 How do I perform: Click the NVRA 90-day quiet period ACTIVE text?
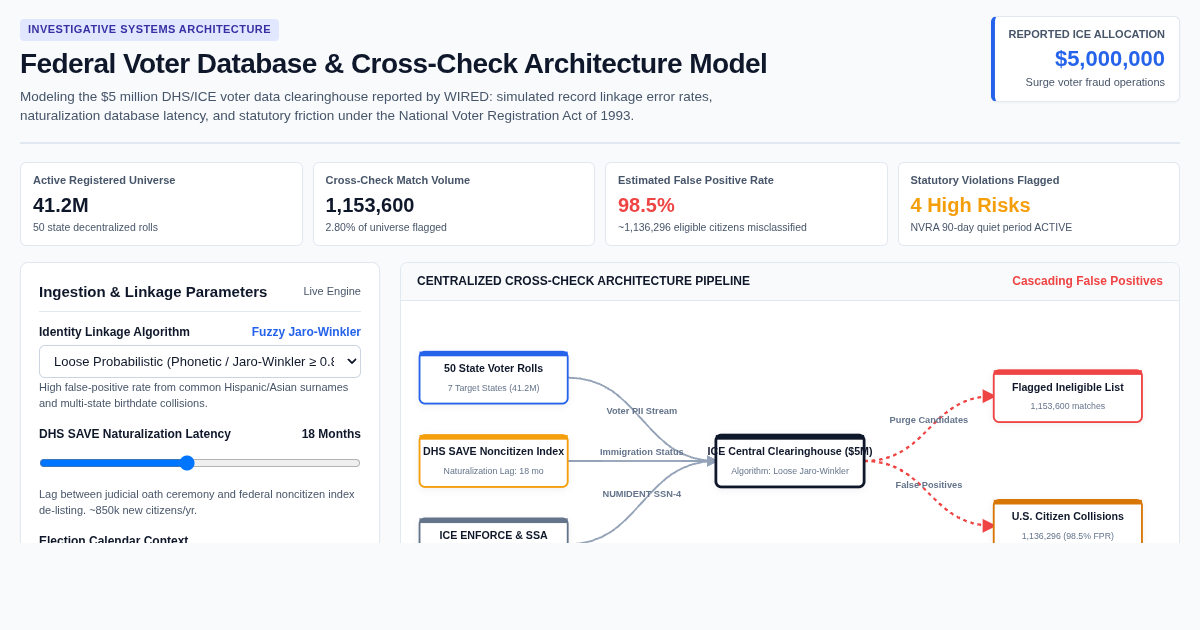(x=991, y=227)
